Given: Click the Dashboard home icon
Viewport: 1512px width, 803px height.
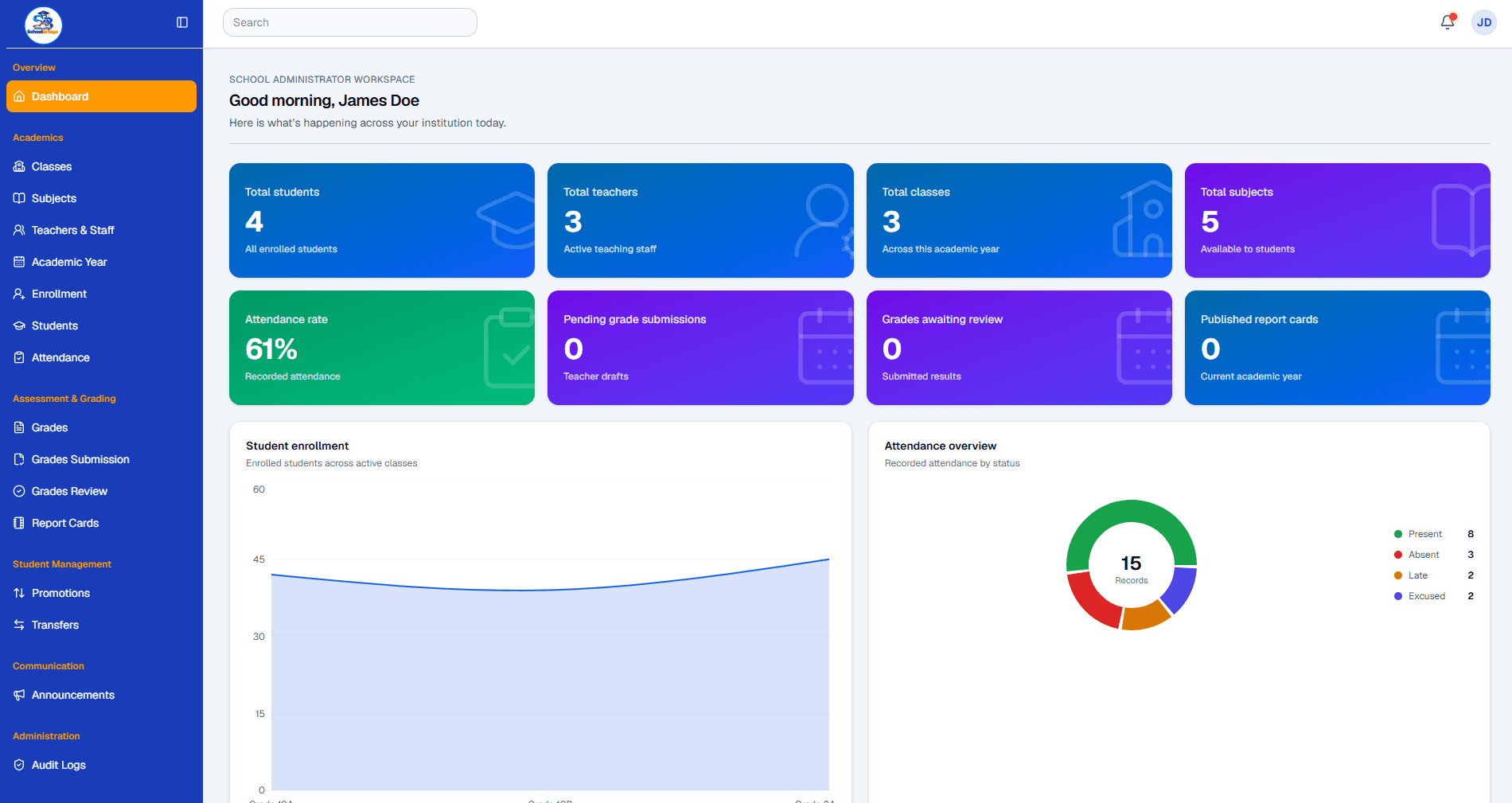Looking at the screenshot, I should [x=19, y=96].
